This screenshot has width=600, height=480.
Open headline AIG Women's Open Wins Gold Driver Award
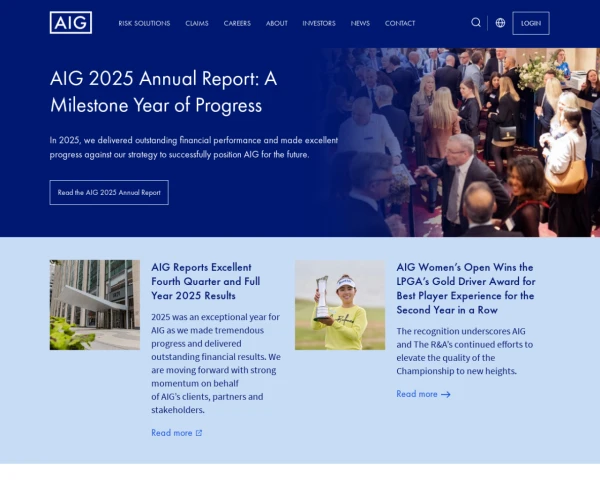point(466,289)
